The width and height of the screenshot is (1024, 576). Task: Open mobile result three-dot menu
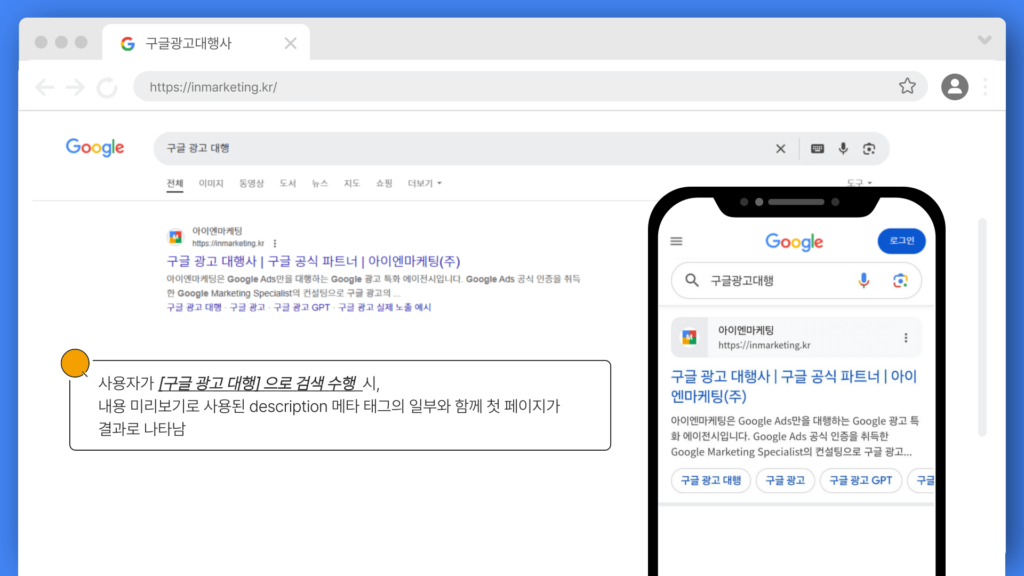click(905, 338)
